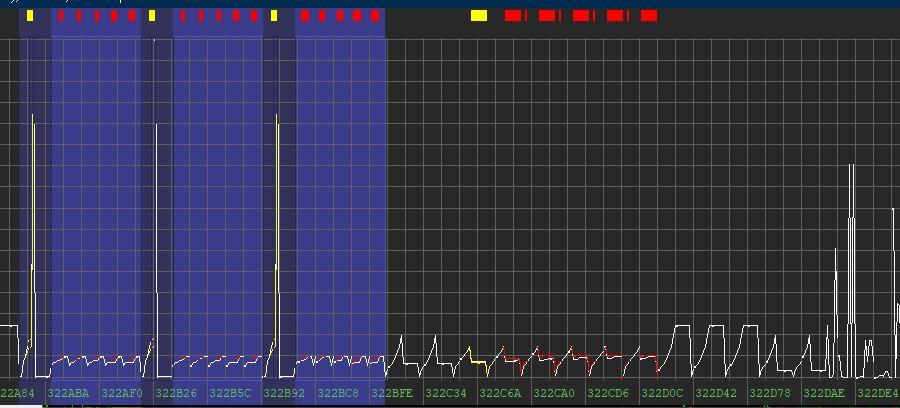
Task: Click the 322CA0 address label
Action: (x=554, y=394)
